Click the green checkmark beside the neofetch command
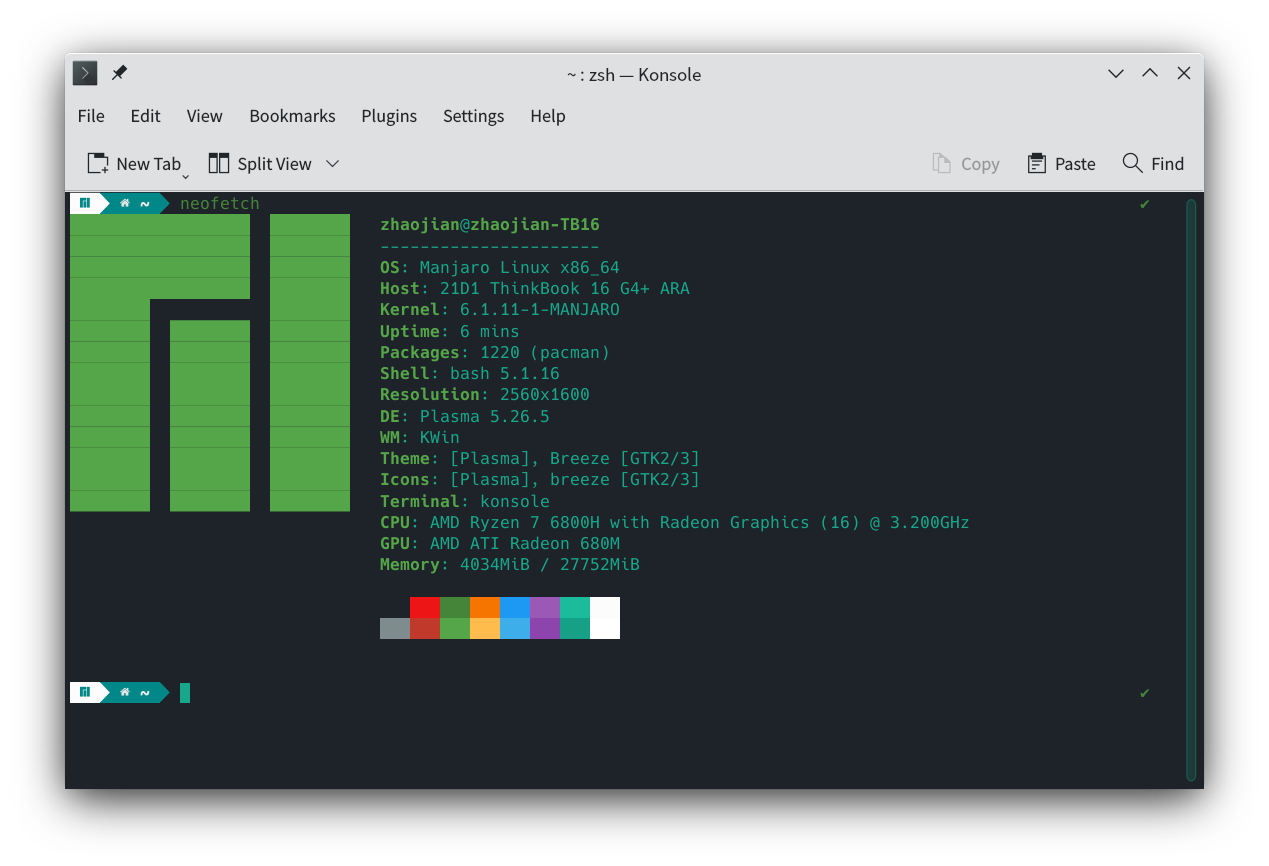Screen dimensions: 1269x866 pyautogui.click(x=1144, y=203)
